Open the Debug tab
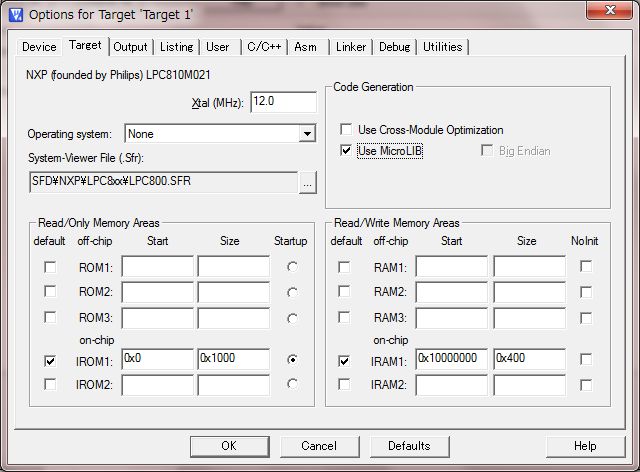The image size is (640, 472). coord(394,47)
